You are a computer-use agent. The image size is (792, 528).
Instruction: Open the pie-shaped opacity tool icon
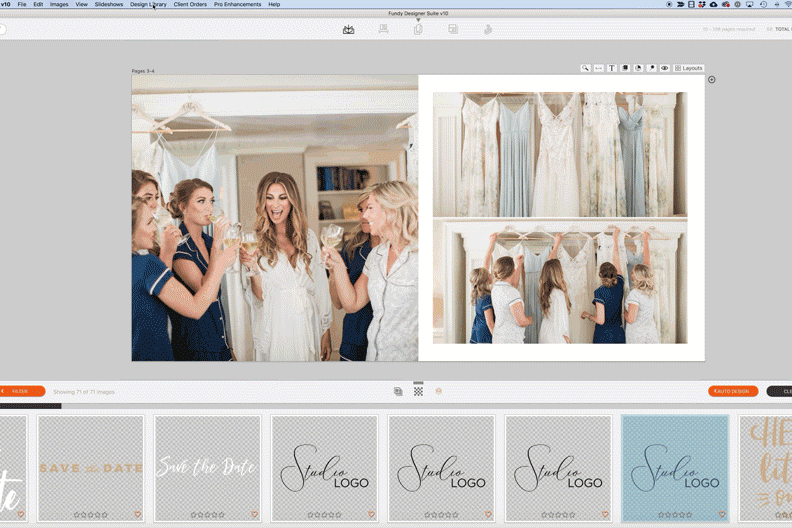[x=638, y=68]
